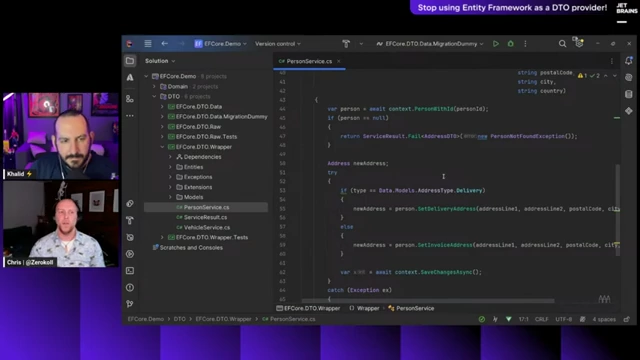Navigate forward with the right arrow
The width and height of the screenshot is (640, 360).
pyautogui.click(x=181, y=43)
